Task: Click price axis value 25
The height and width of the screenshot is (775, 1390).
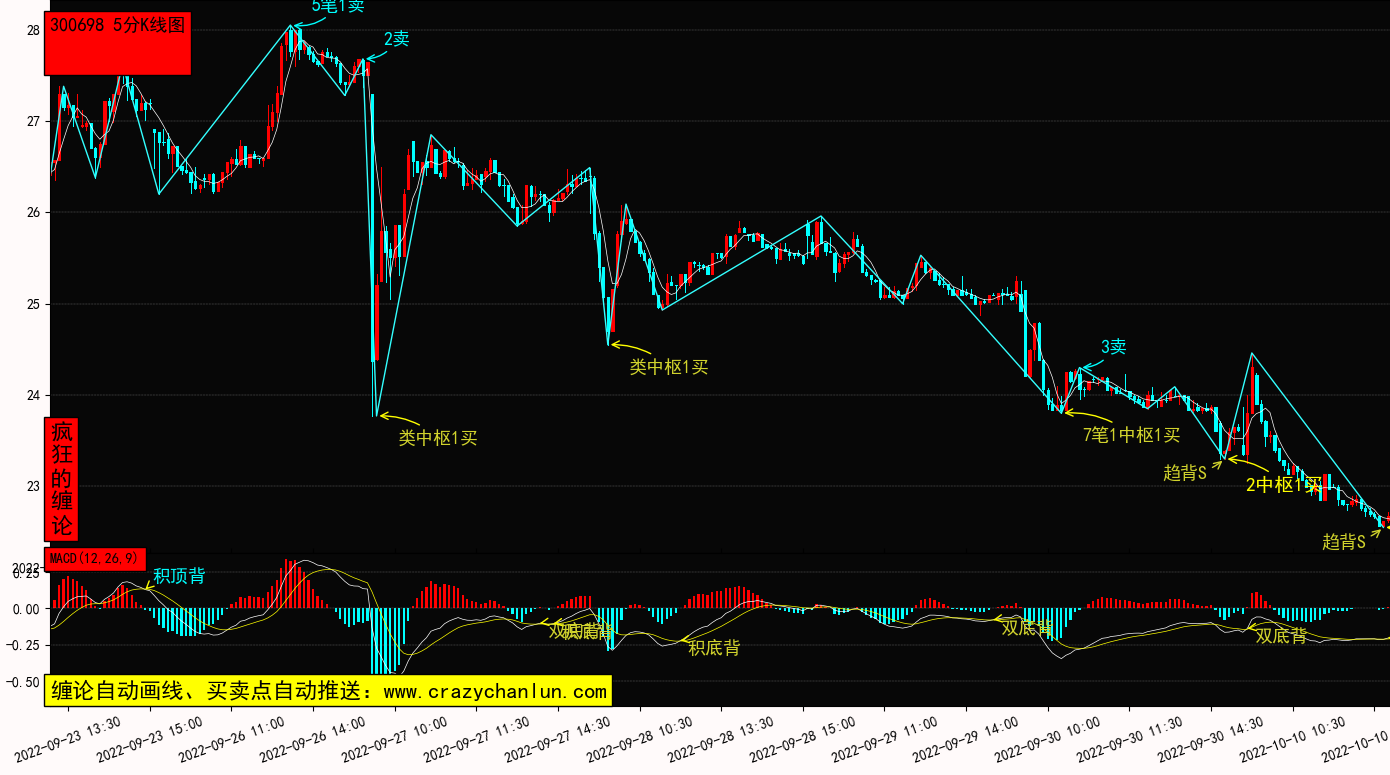Action: (x=33, y=304)
